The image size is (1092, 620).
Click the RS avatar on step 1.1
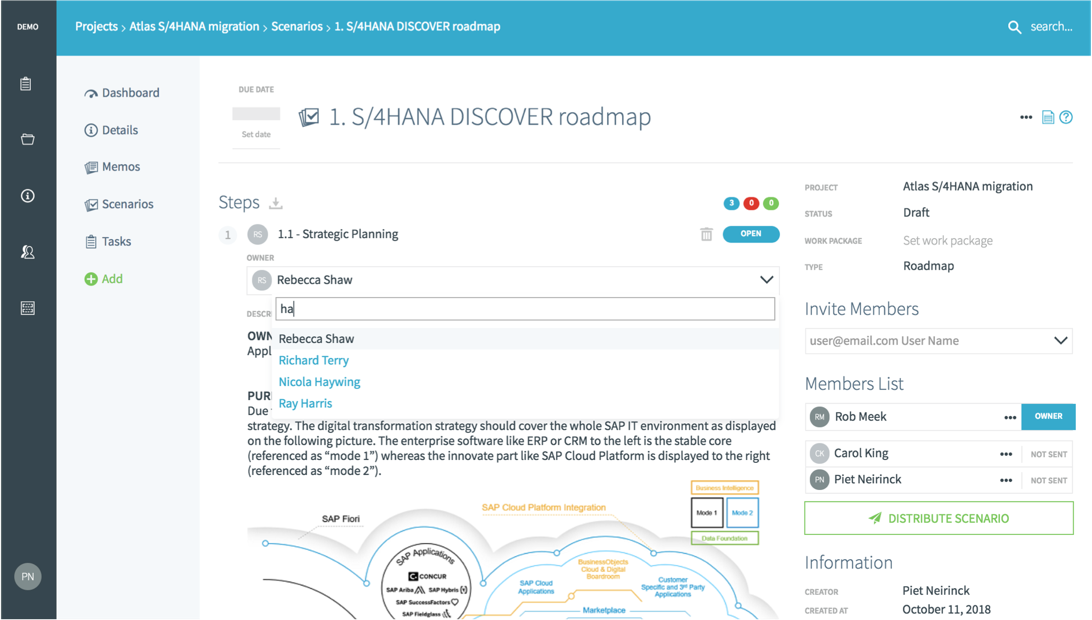pos(258,234)
